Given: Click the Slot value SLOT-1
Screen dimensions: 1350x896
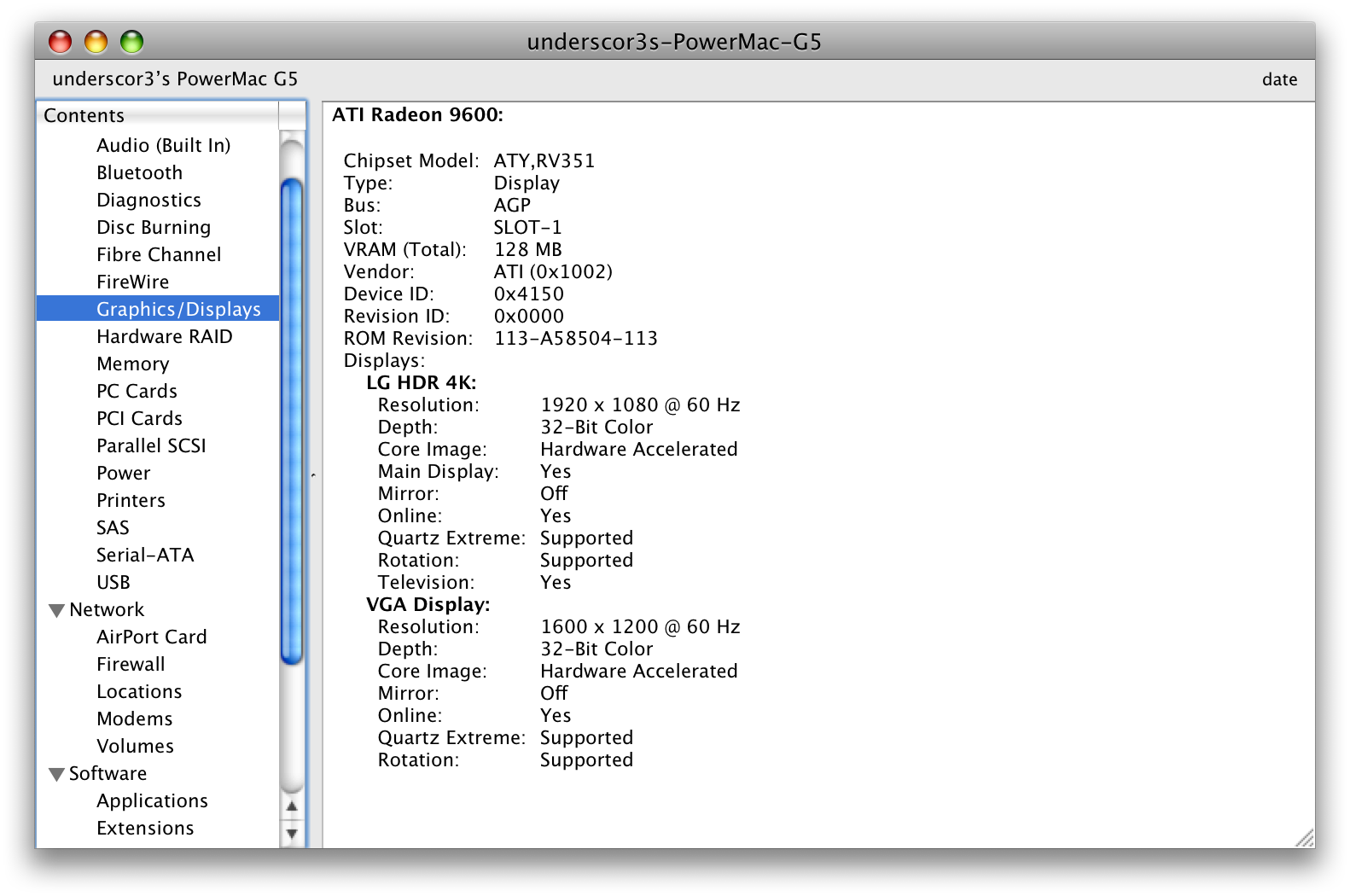Looking at the screenshot, I should point(527,227).
